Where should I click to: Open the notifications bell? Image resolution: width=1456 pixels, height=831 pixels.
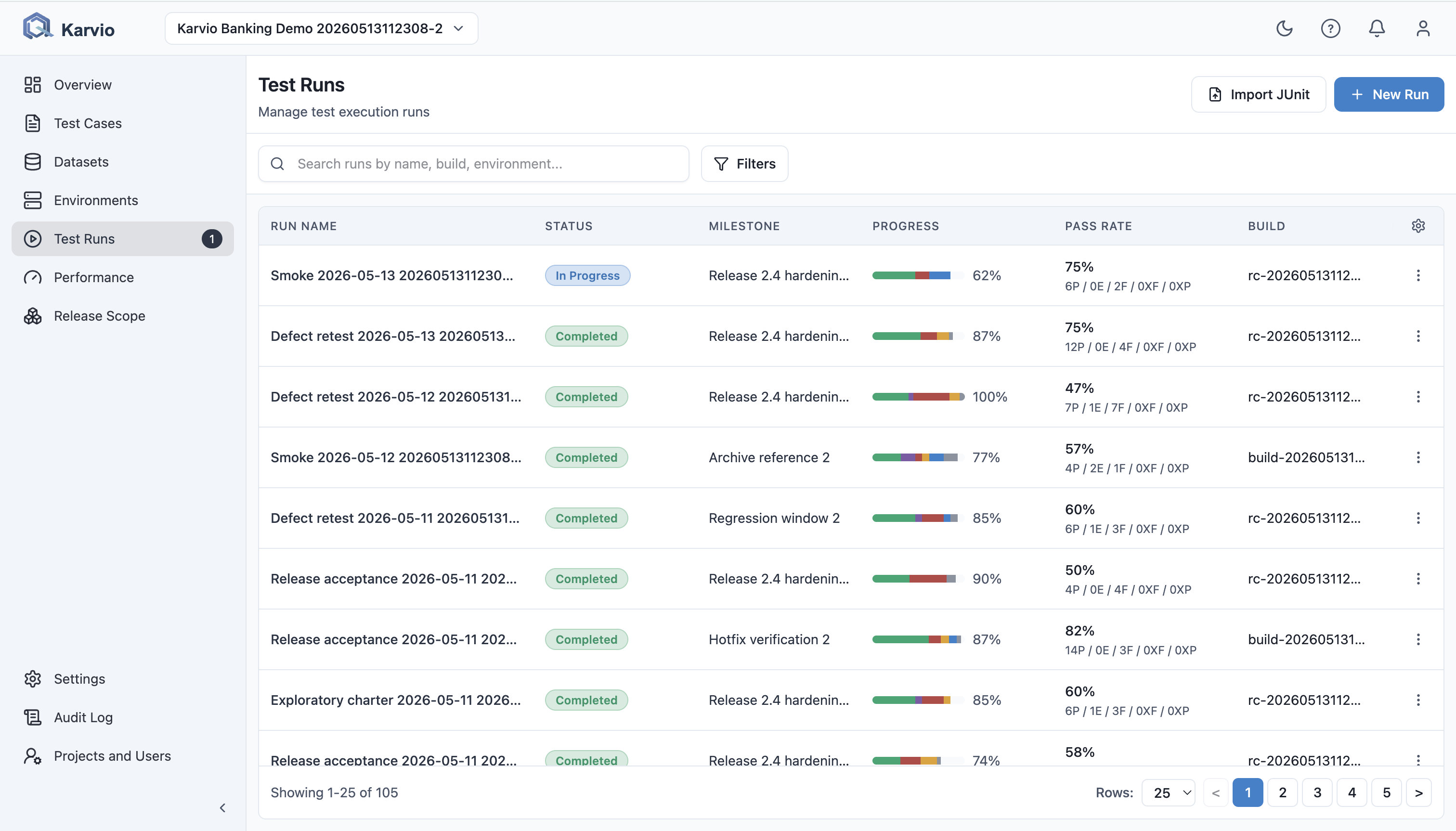pyautogui.click(x=1377, y=28)
